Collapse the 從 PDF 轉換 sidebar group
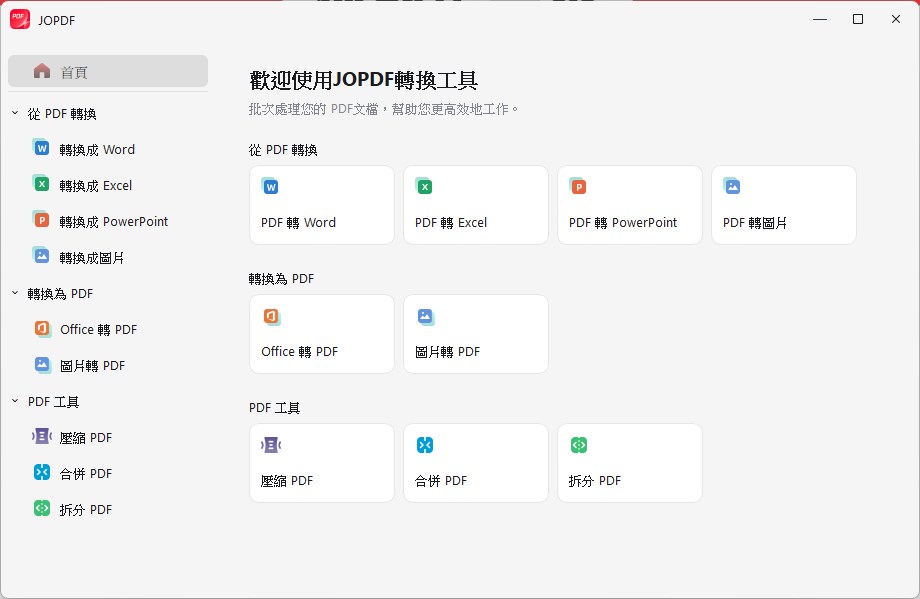The image size is (920, 599). [15, 113]
